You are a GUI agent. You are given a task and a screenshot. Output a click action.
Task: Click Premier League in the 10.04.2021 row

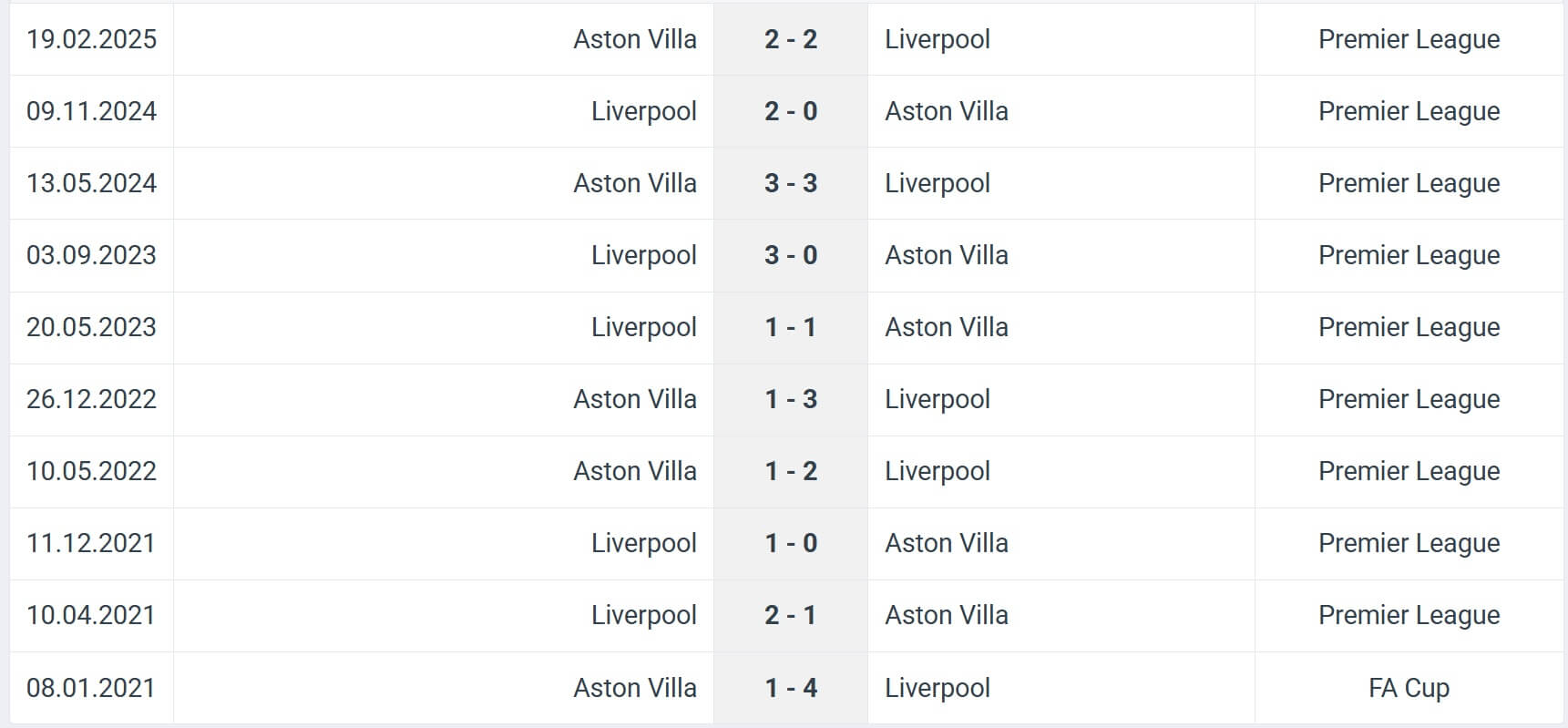click(1408, 615)
